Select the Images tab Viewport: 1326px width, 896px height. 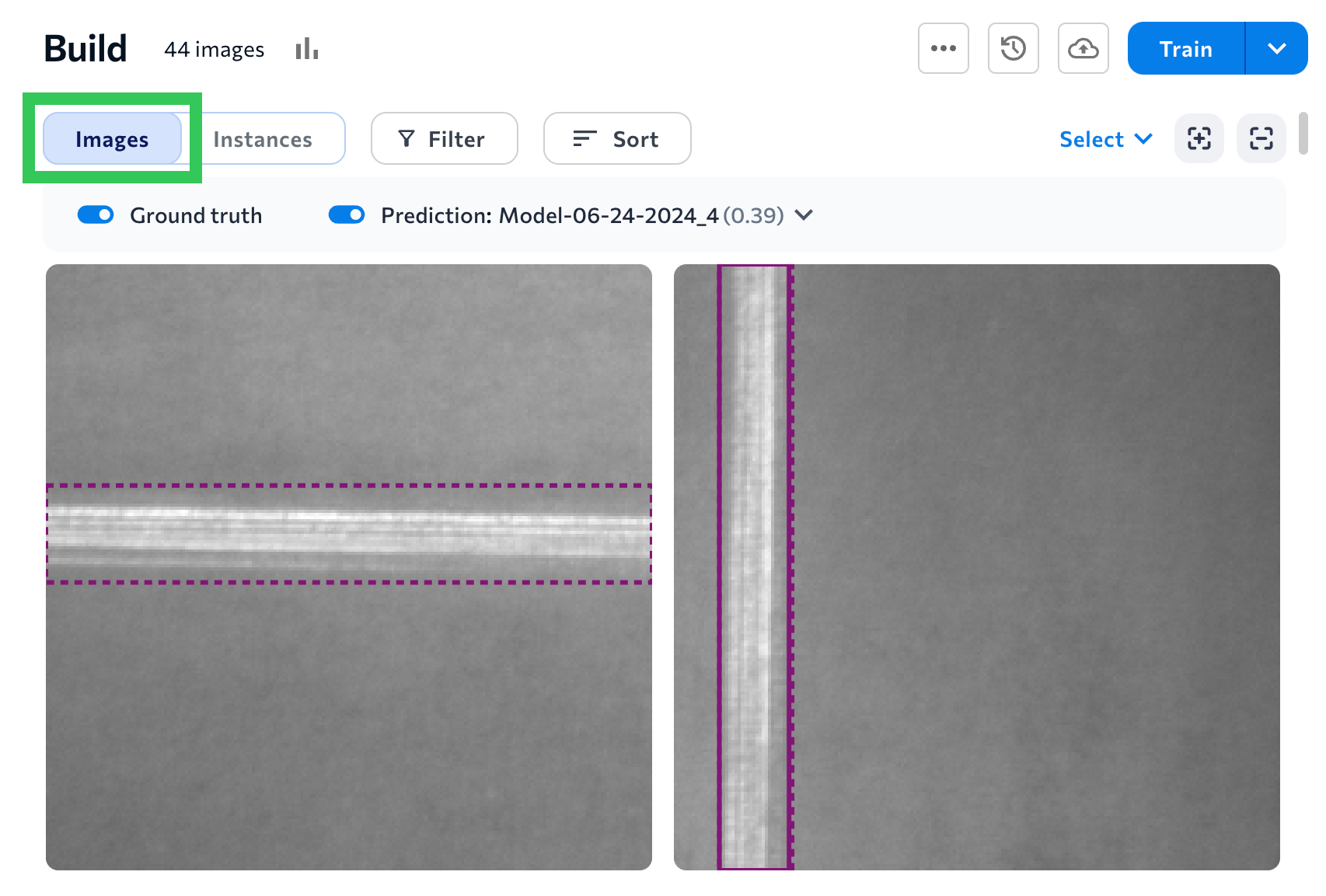112,138
